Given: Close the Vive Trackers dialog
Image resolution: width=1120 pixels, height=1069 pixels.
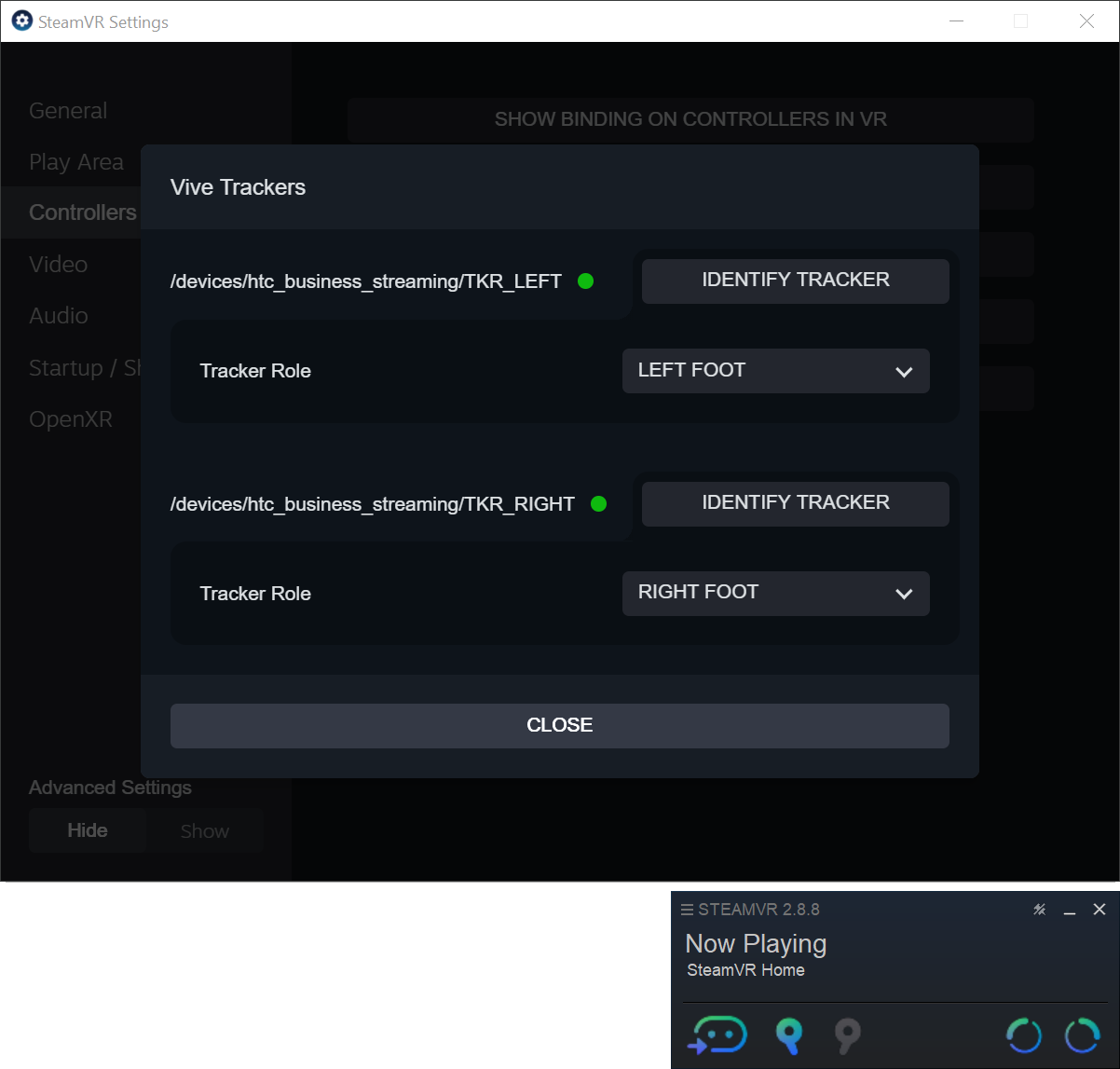Looking at the screenshot, I should coord(559,725).
